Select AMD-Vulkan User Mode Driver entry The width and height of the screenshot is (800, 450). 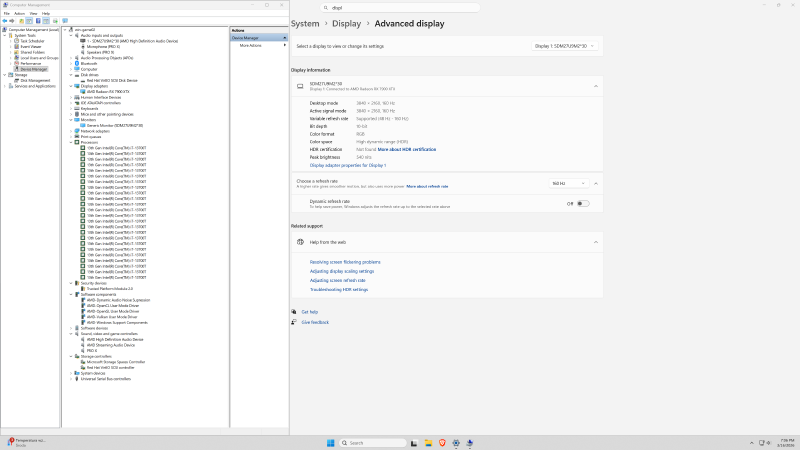click(x=112, y=317)
